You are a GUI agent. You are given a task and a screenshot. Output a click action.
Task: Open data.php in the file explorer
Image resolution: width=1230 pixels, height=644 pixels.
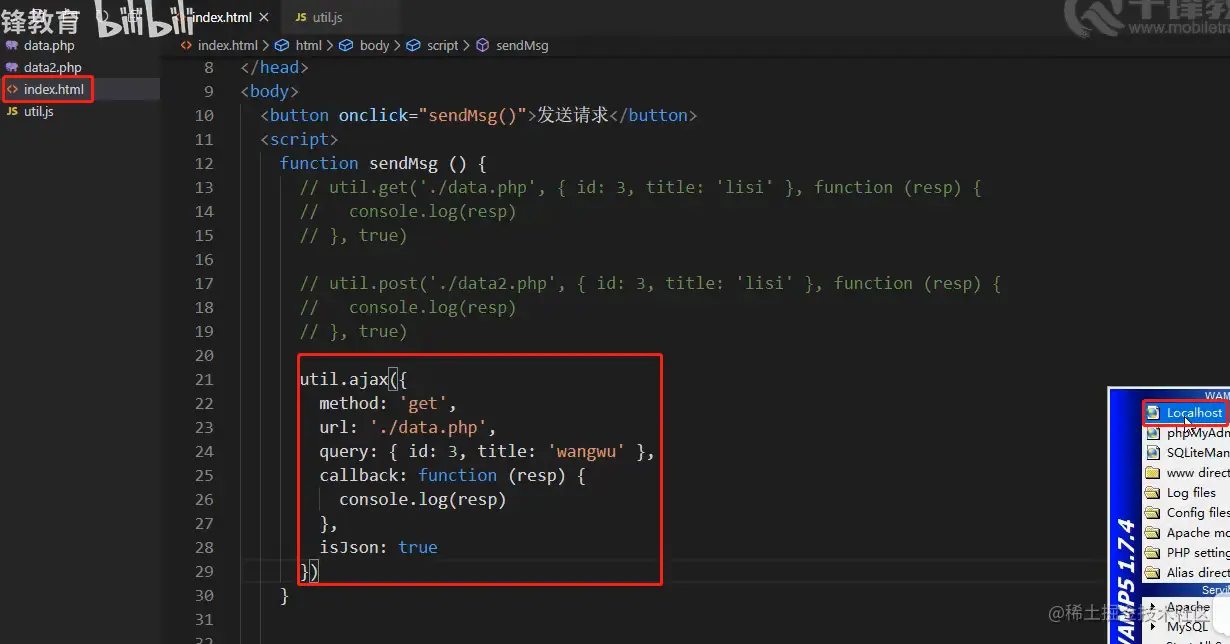(x=49, y=46)
